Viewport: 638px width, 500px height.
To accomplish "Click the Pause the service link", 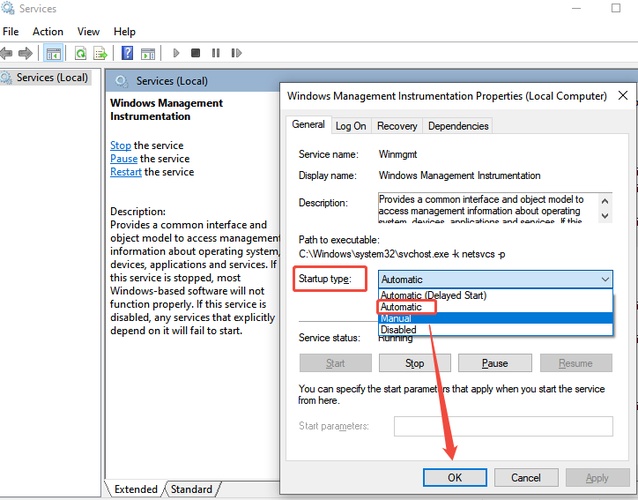I will click(x=124, y=158).
